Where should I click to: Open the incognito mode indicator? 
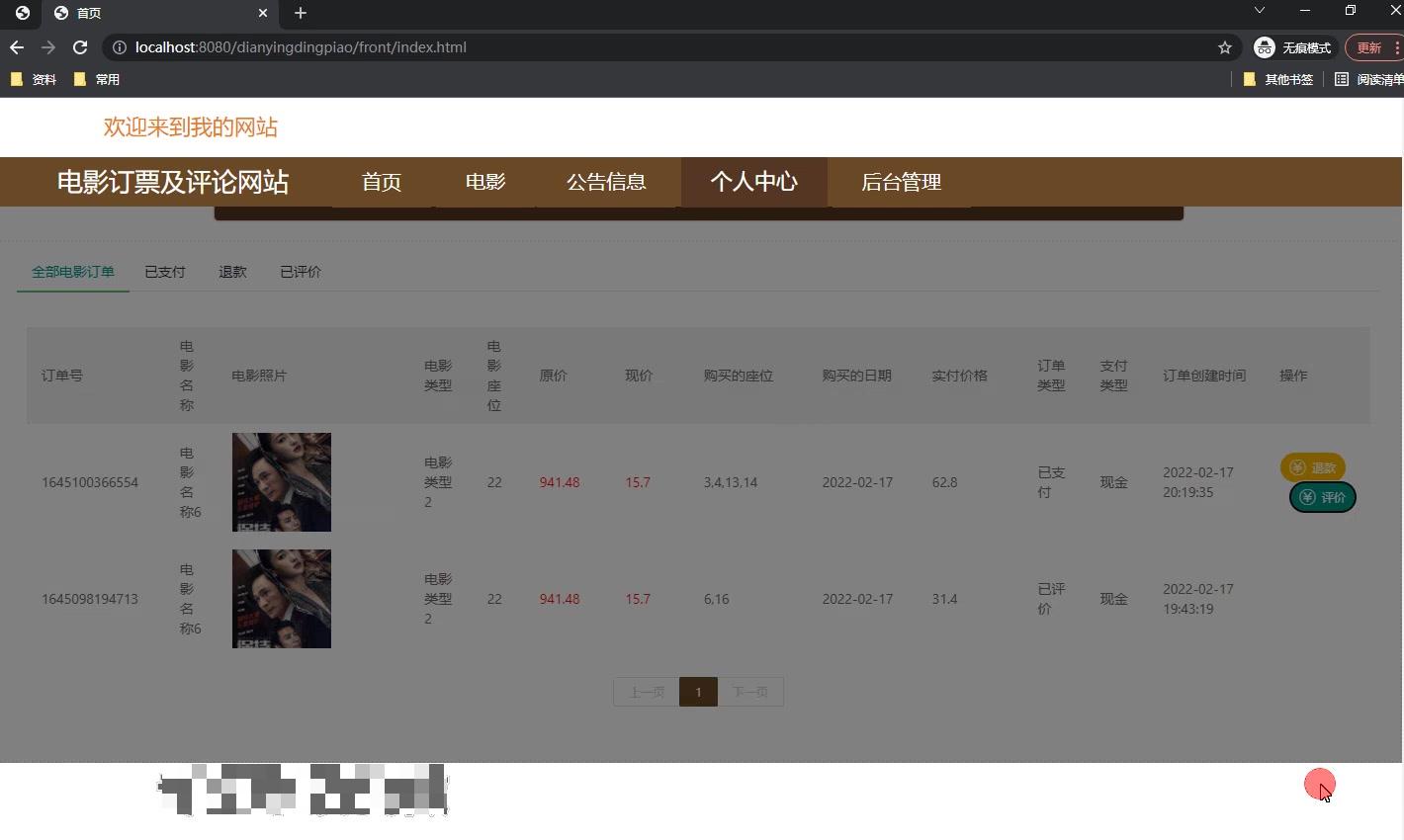click(1293, 47)
